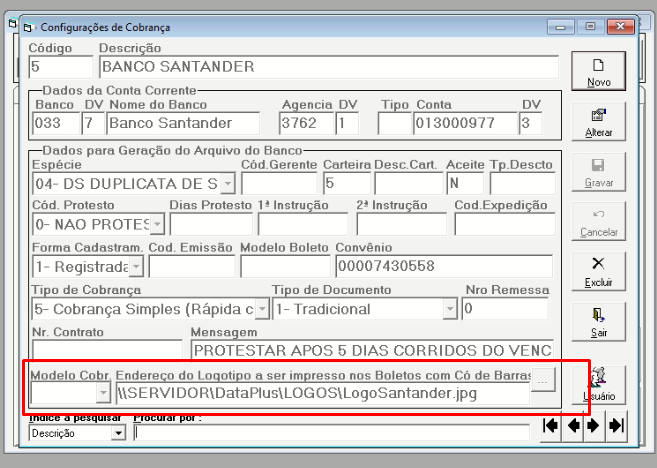Click the Cód.Gerente field
Image resolution: width=657 pixels, height=468 pixels.
[279, 184]
